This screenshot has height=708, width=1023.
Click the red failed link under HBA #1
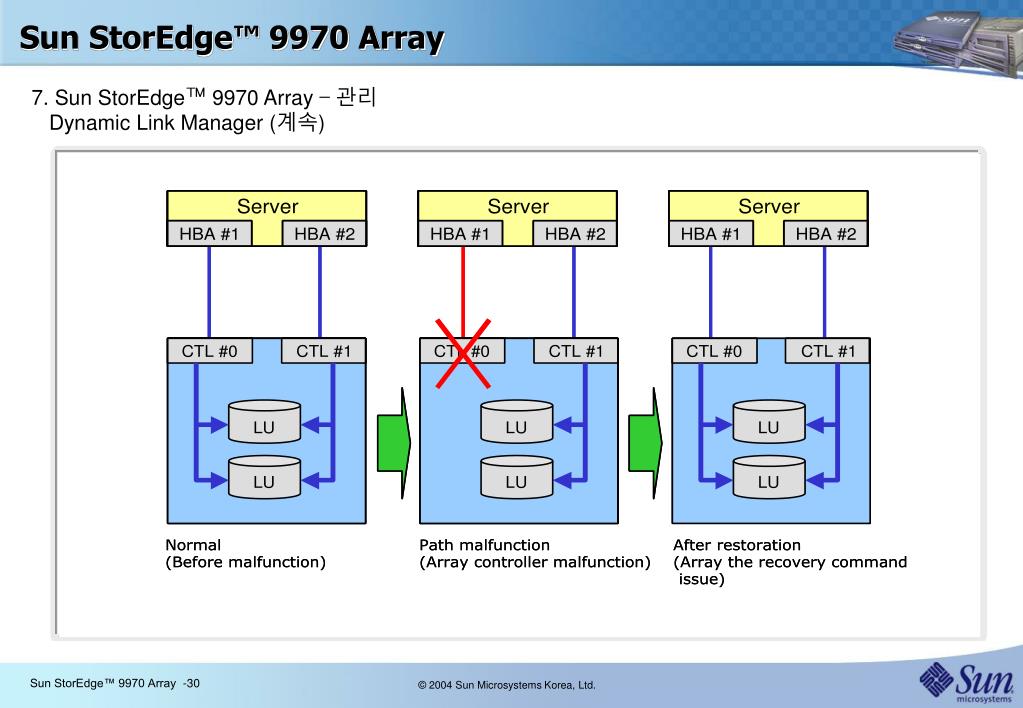pos(463,292)
